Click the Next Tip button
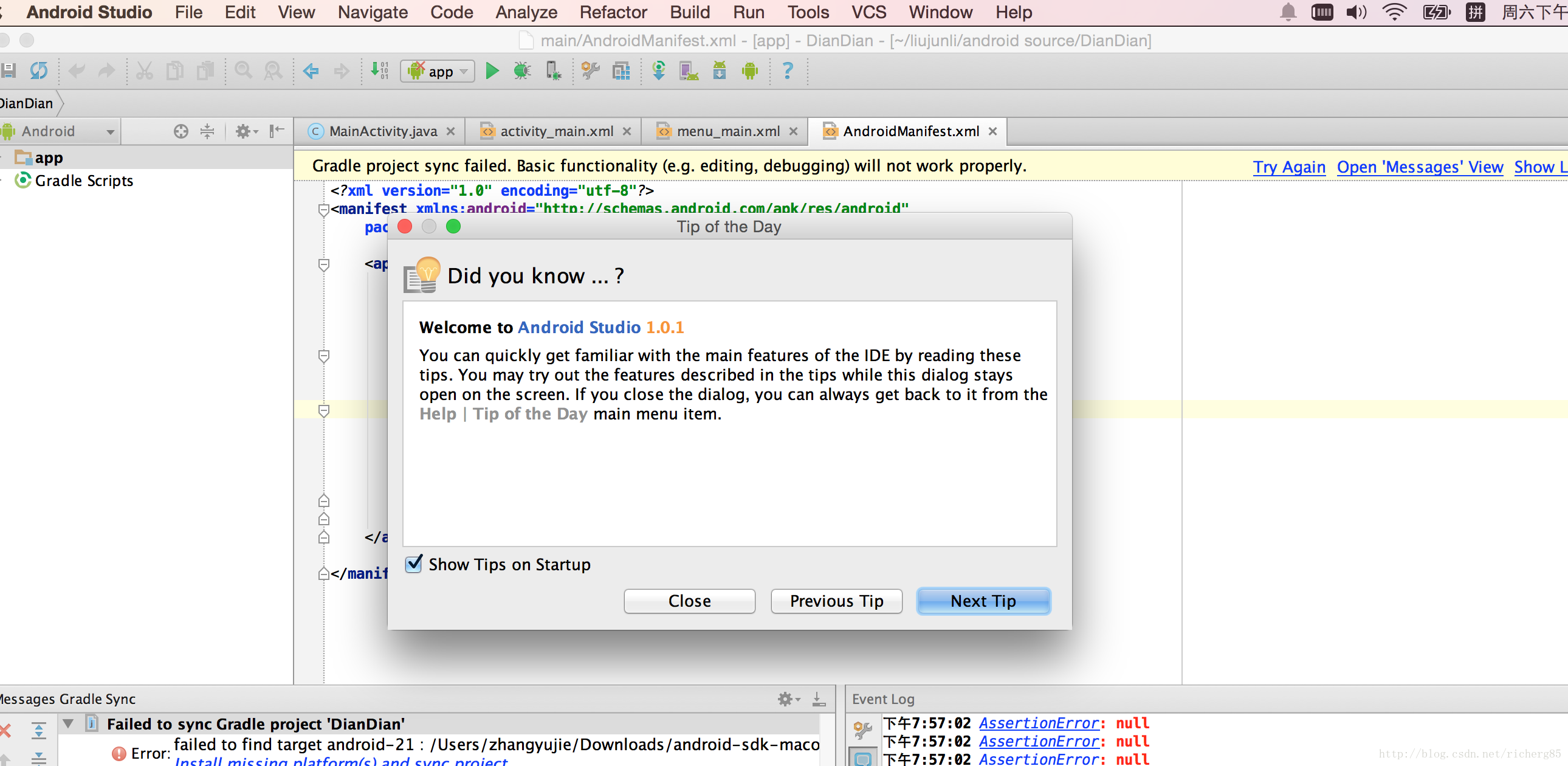Viewport: 1568px width, 766px height. click(x=983, y=601)
